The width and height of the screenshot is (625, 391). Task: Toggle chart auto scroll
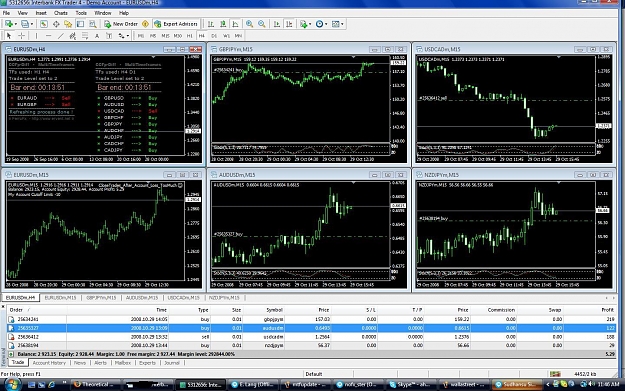[277, 24]
